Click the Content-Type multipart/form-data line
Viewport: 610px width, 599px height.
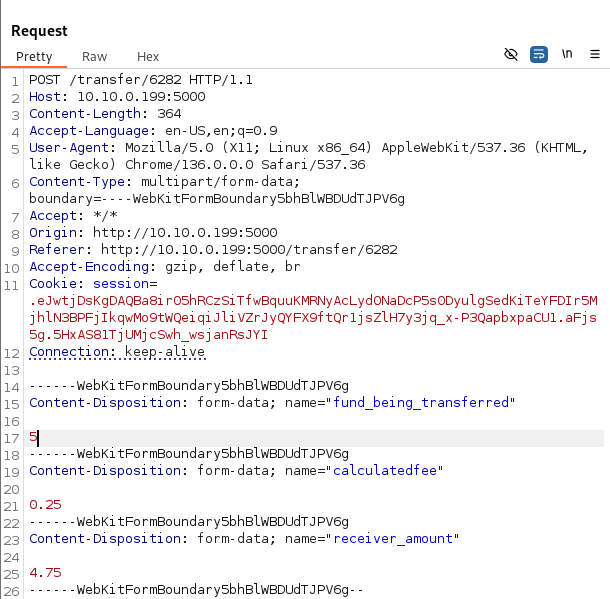click(164, 182)
